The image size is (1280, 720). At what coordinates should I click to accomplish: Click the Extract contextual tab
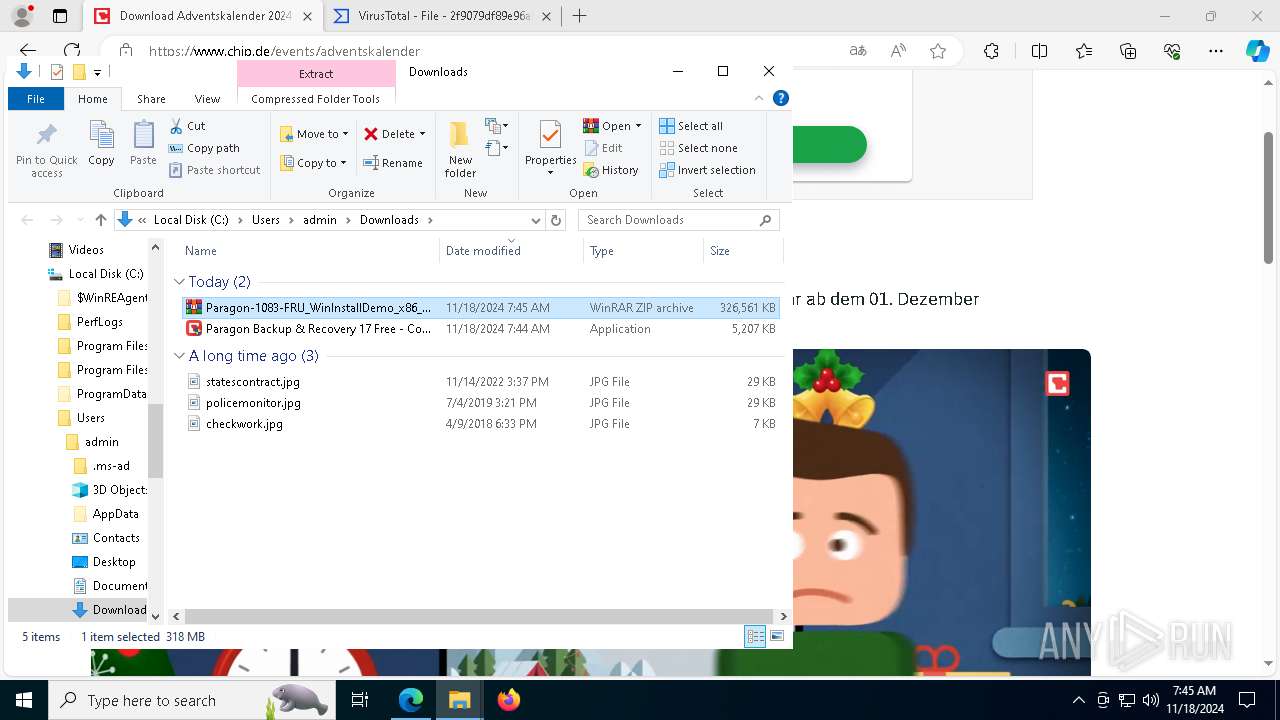(316, 74)
